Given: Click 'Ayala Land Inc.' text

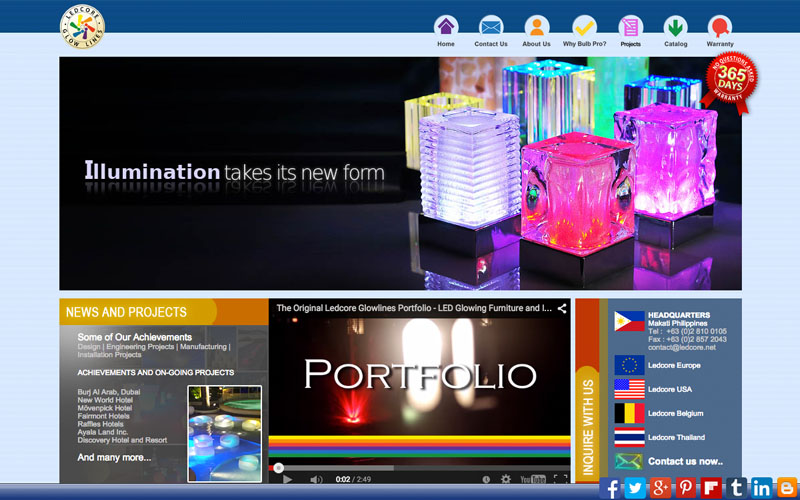Looking at the screenshot, I should click(x=103, y=432).
